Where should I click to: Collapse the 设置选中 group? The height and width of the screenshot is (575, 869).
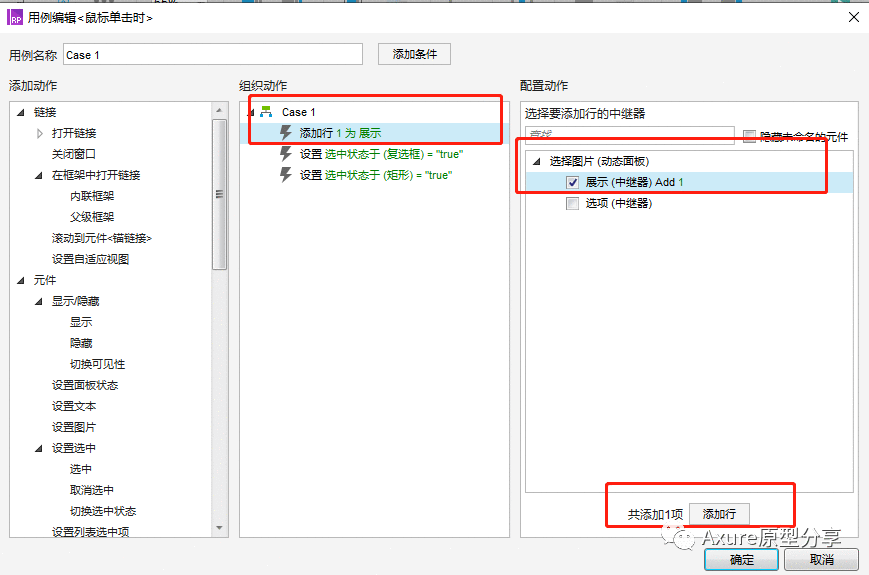39,448
